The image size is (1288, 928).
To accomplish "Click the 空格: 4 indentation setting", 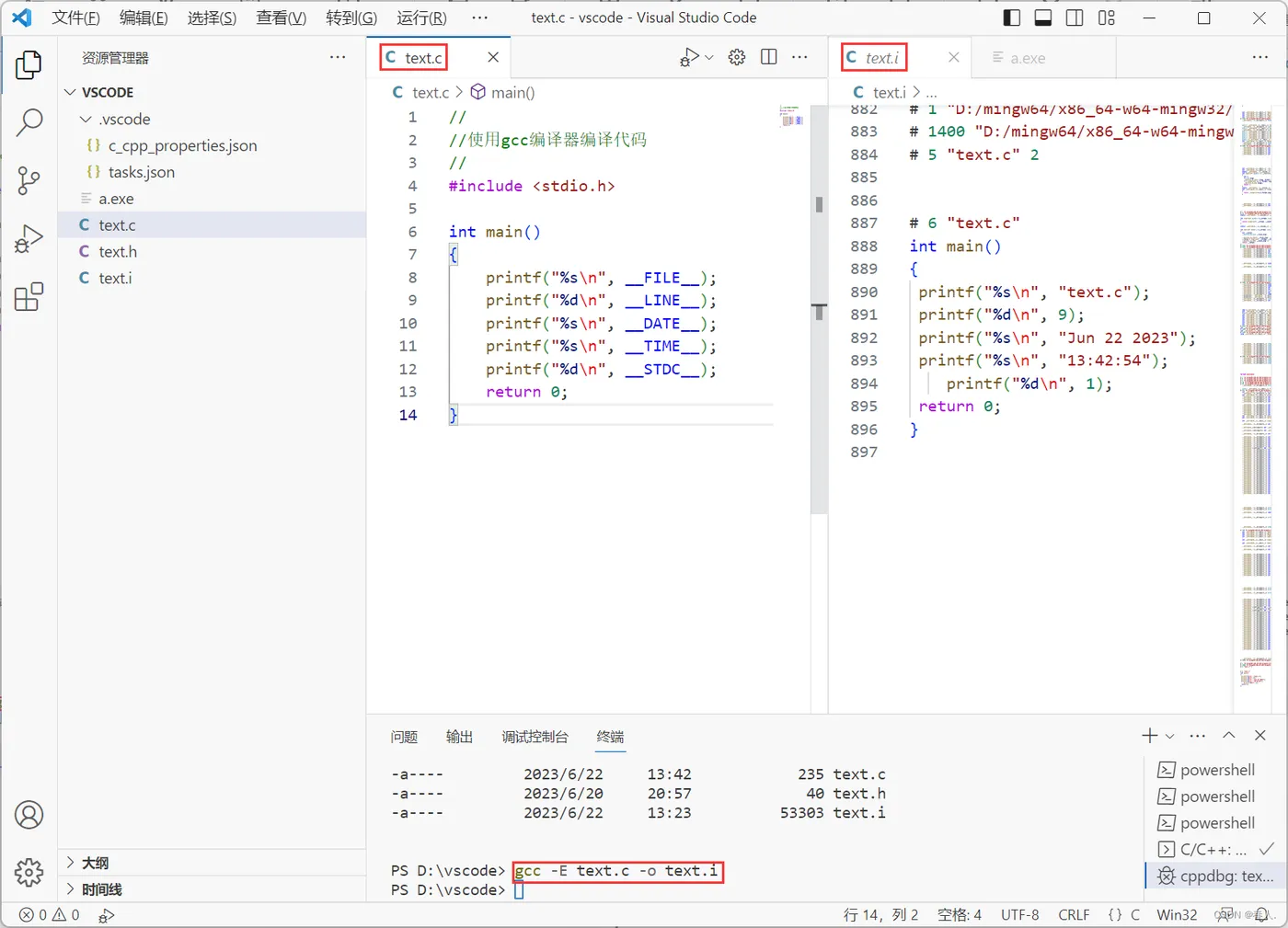I will (x=960, y=915).
